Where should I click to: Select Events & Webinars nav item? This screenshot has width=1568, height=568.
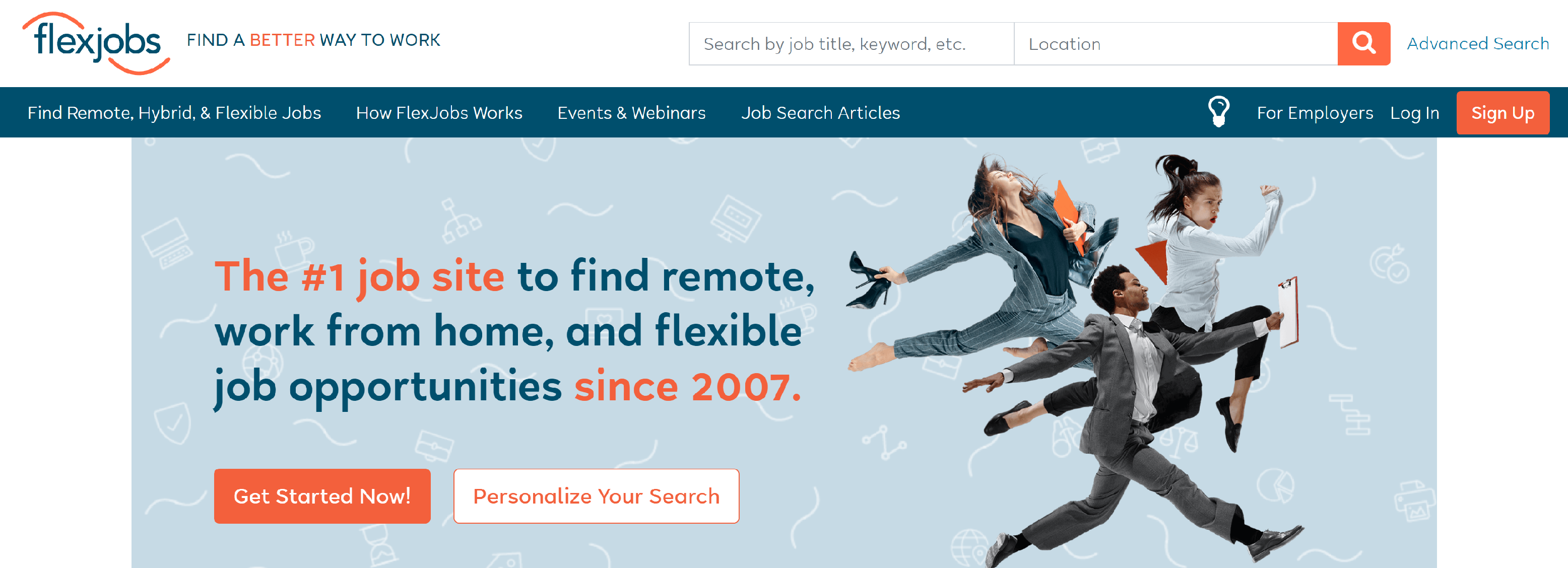(x=631, y=113)
